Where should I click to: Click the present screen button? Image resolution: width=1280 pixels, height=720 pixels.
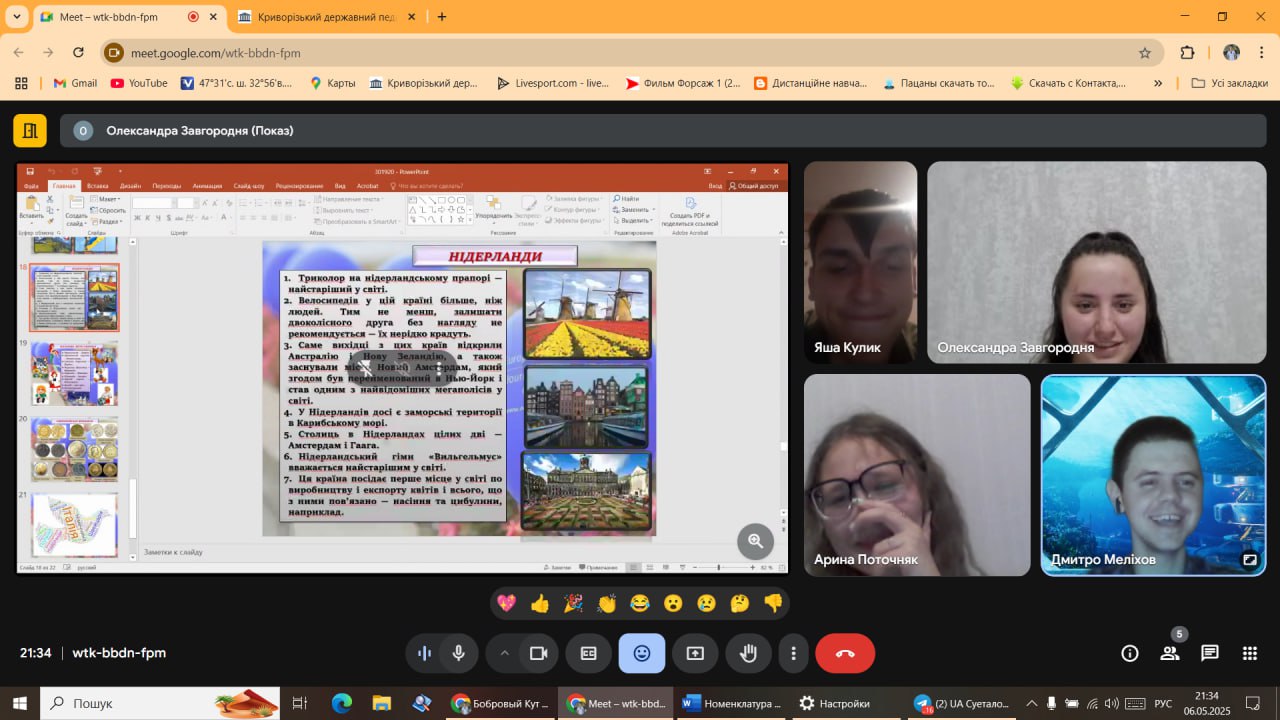695,653
